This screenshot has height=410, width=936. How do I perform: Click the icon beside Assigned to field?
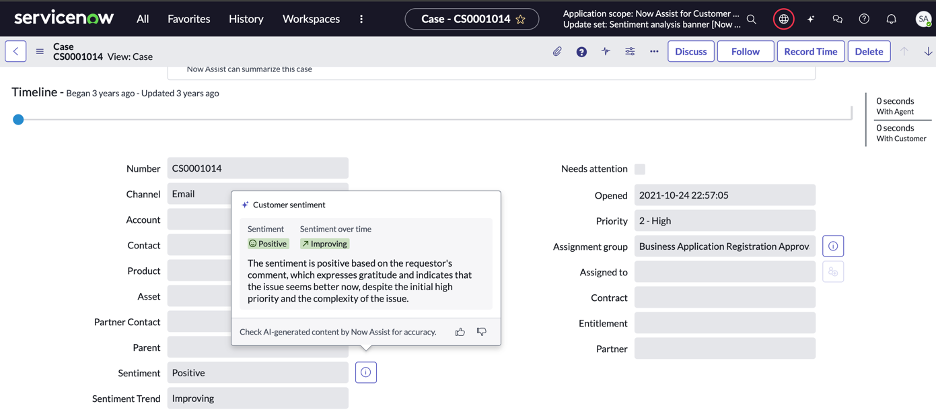click(833, 272)
